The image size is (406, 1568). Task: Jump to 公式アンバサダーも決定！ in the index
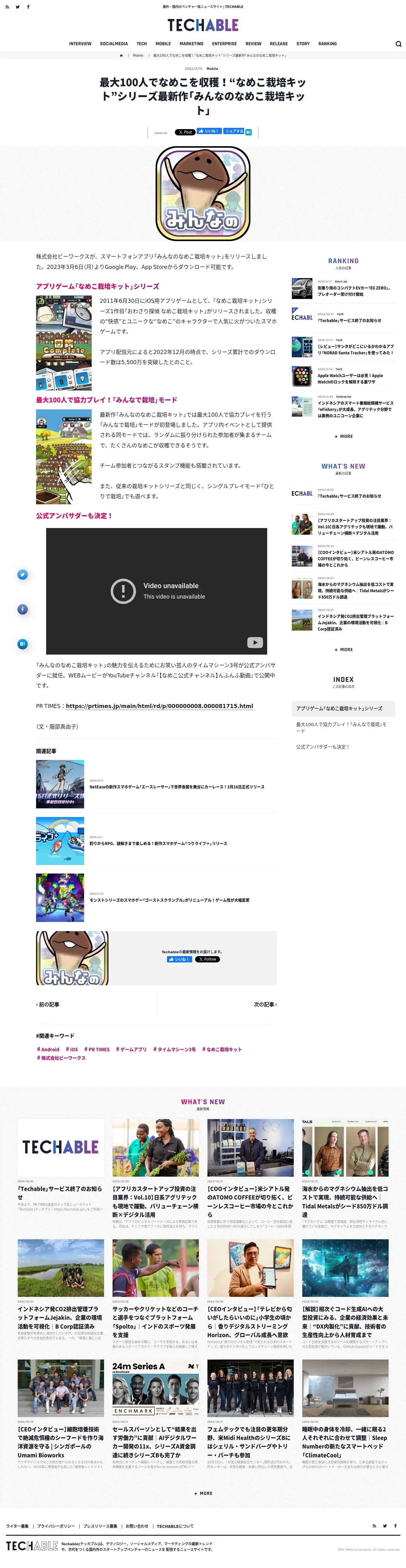323,747
